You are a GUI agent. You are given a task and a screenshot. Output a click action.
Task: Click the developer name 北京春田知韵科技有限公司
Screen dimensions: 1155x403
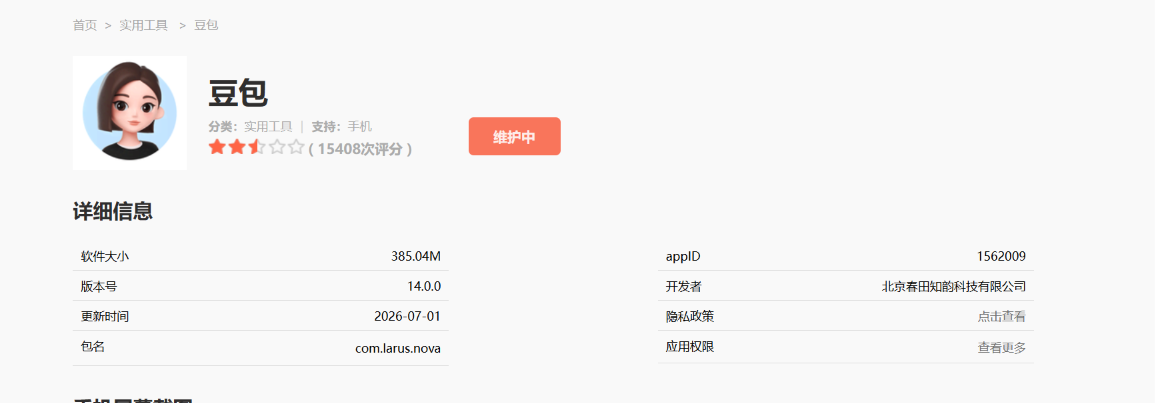[x=954, y=287]
